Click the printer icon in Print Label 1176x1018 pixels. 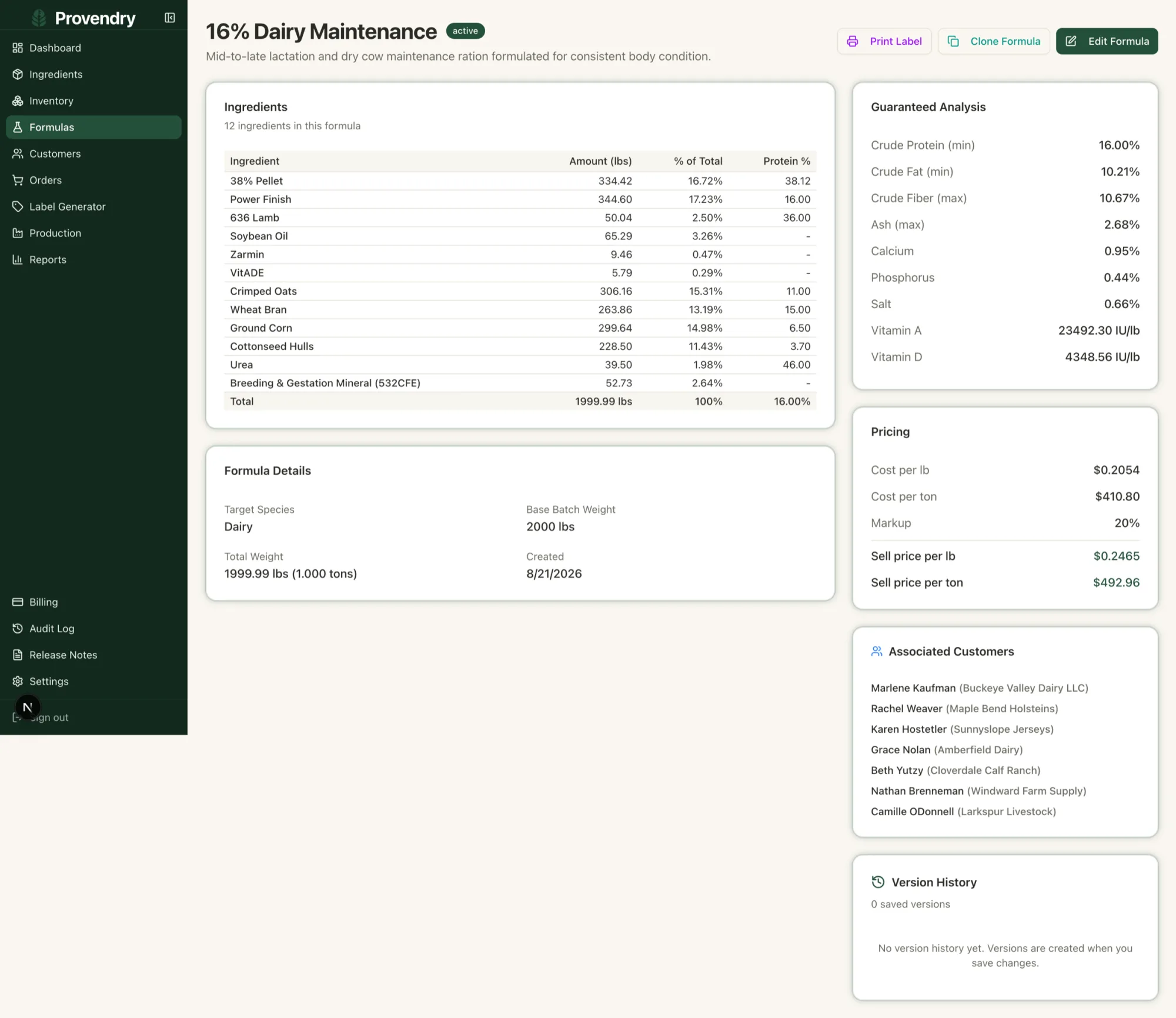pos(853,41)
